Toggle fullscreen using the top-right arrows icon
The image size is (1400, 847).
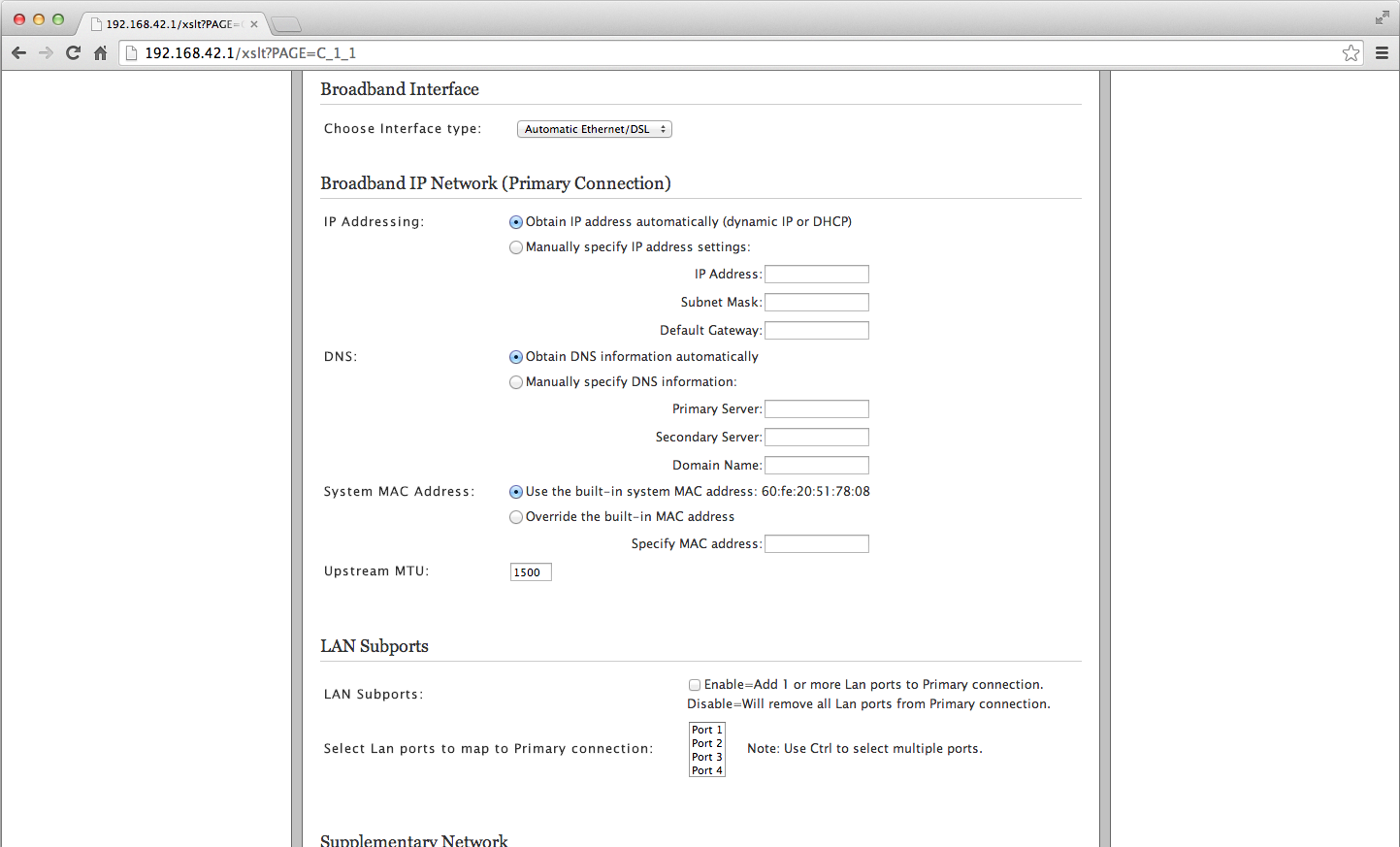[x=1382, y=17]
